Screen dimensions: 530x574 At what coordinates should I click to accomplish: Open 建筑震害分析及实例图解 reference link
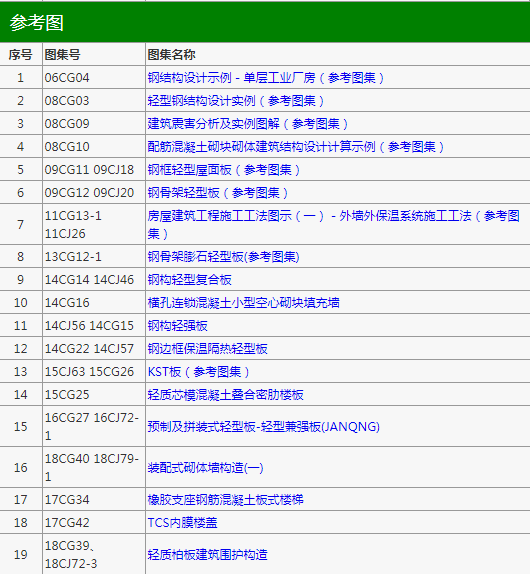point(248,124)
